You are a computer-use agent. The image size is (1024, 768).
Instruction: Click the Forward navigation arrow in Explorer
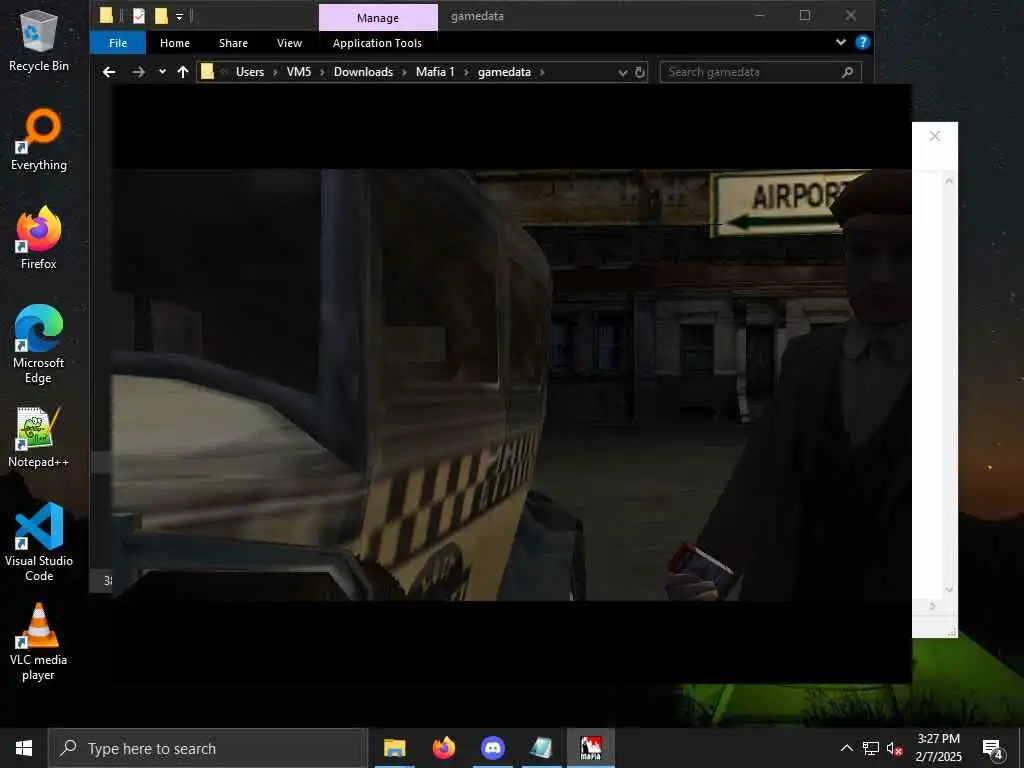pyautogui.click(x=138, y=72)
